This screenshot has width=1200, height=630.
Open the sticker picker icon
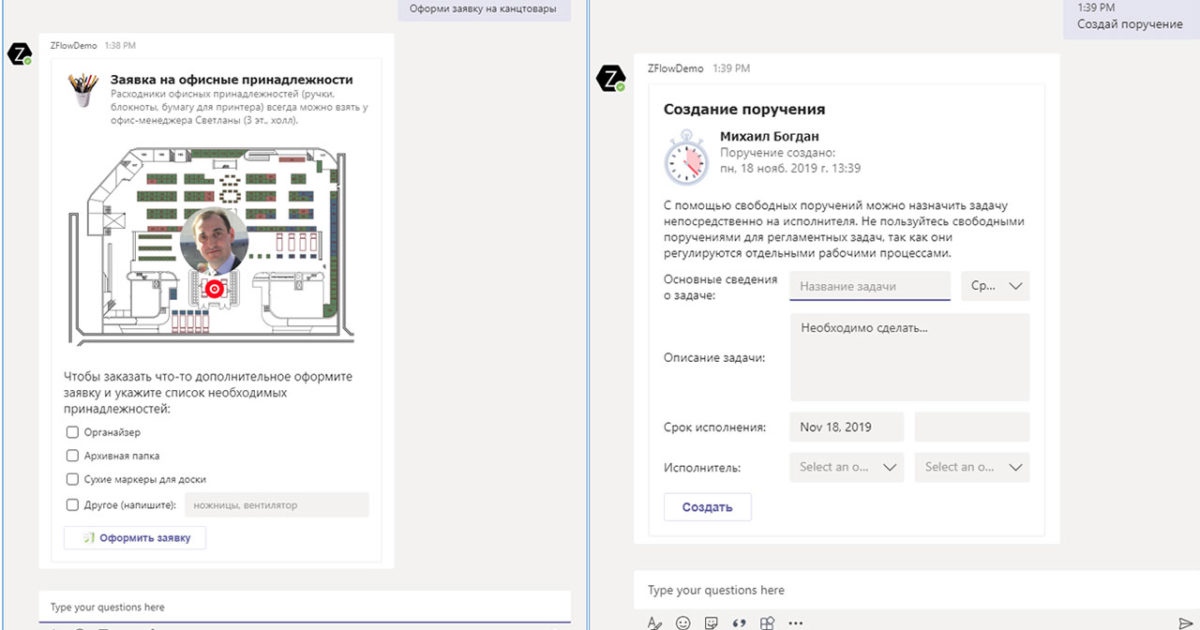(712, 622)
